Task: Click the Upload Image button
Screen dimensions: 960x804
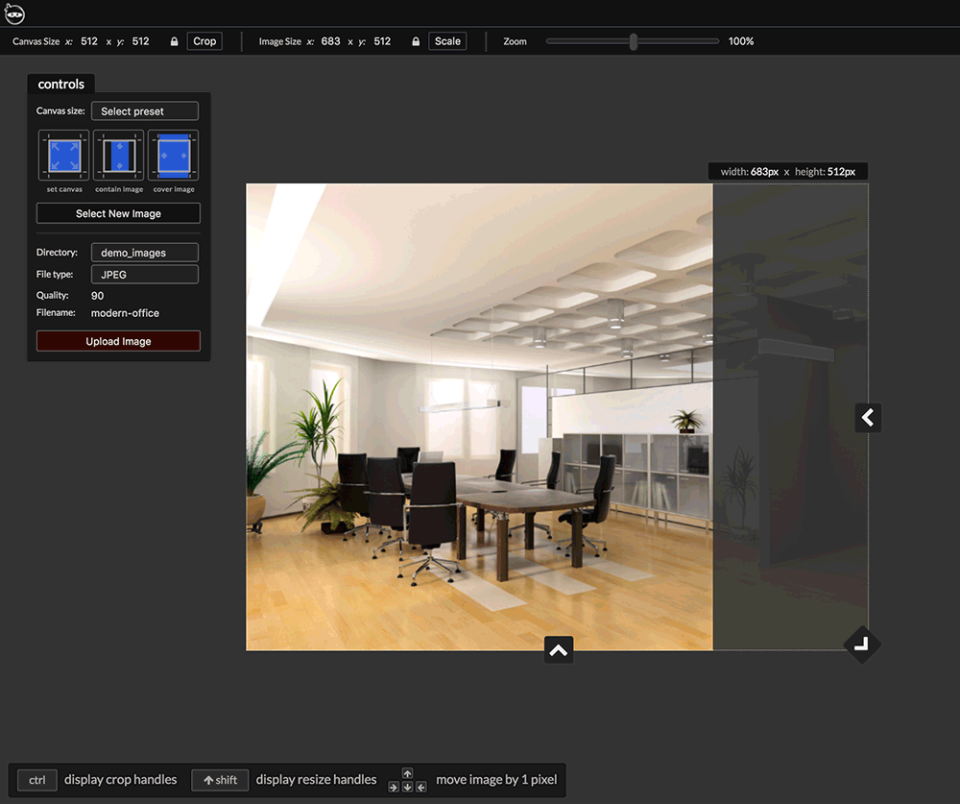Action: coord(118,341)
